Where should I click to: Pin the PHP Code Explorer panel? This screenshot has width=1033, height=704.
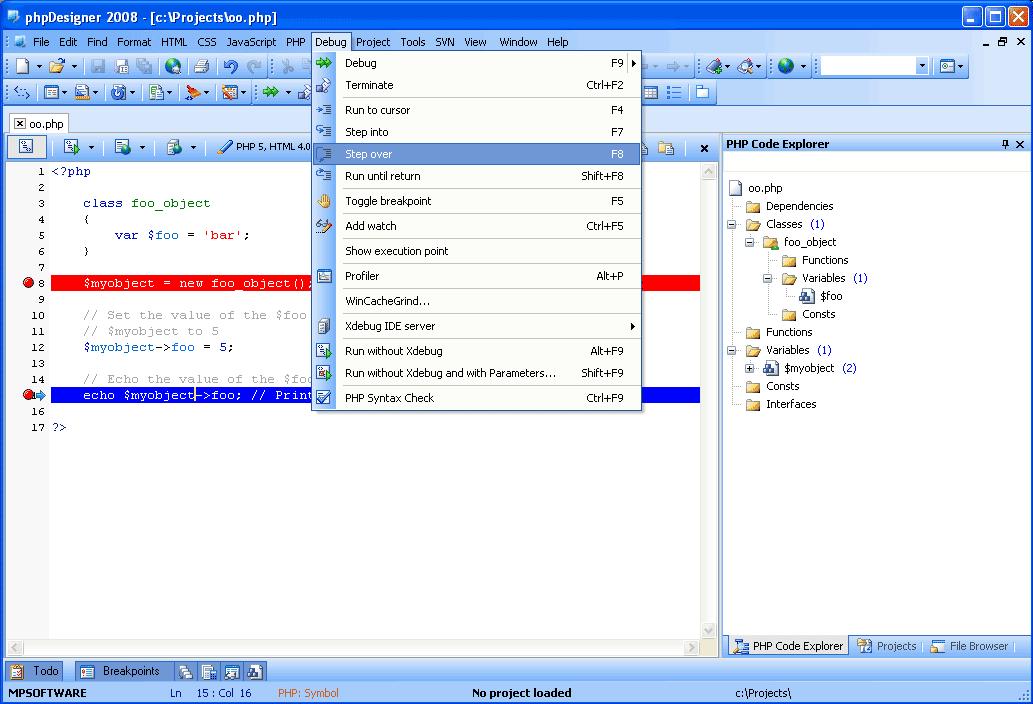click(x=1005, y=144)
